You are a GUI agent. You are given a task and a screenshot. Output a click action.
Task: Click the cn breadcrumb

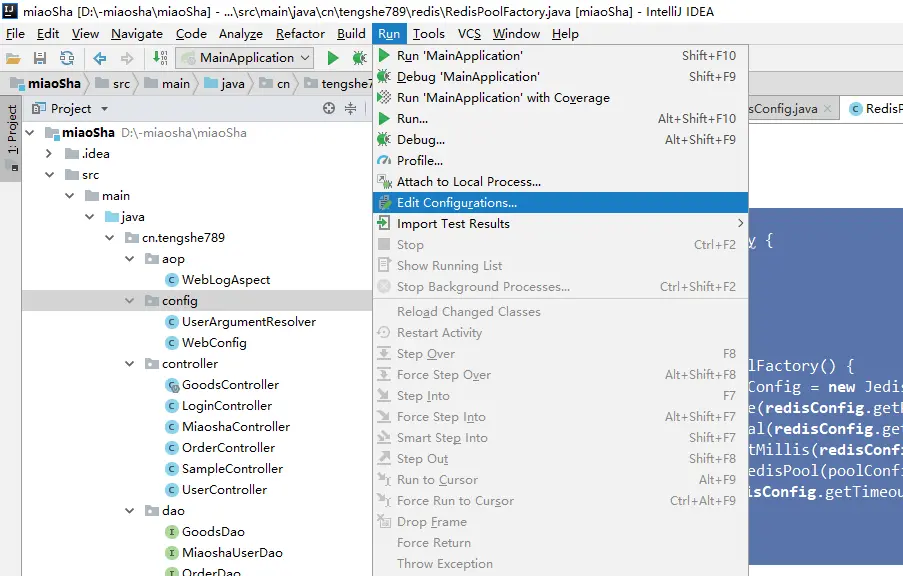(275, 84)
